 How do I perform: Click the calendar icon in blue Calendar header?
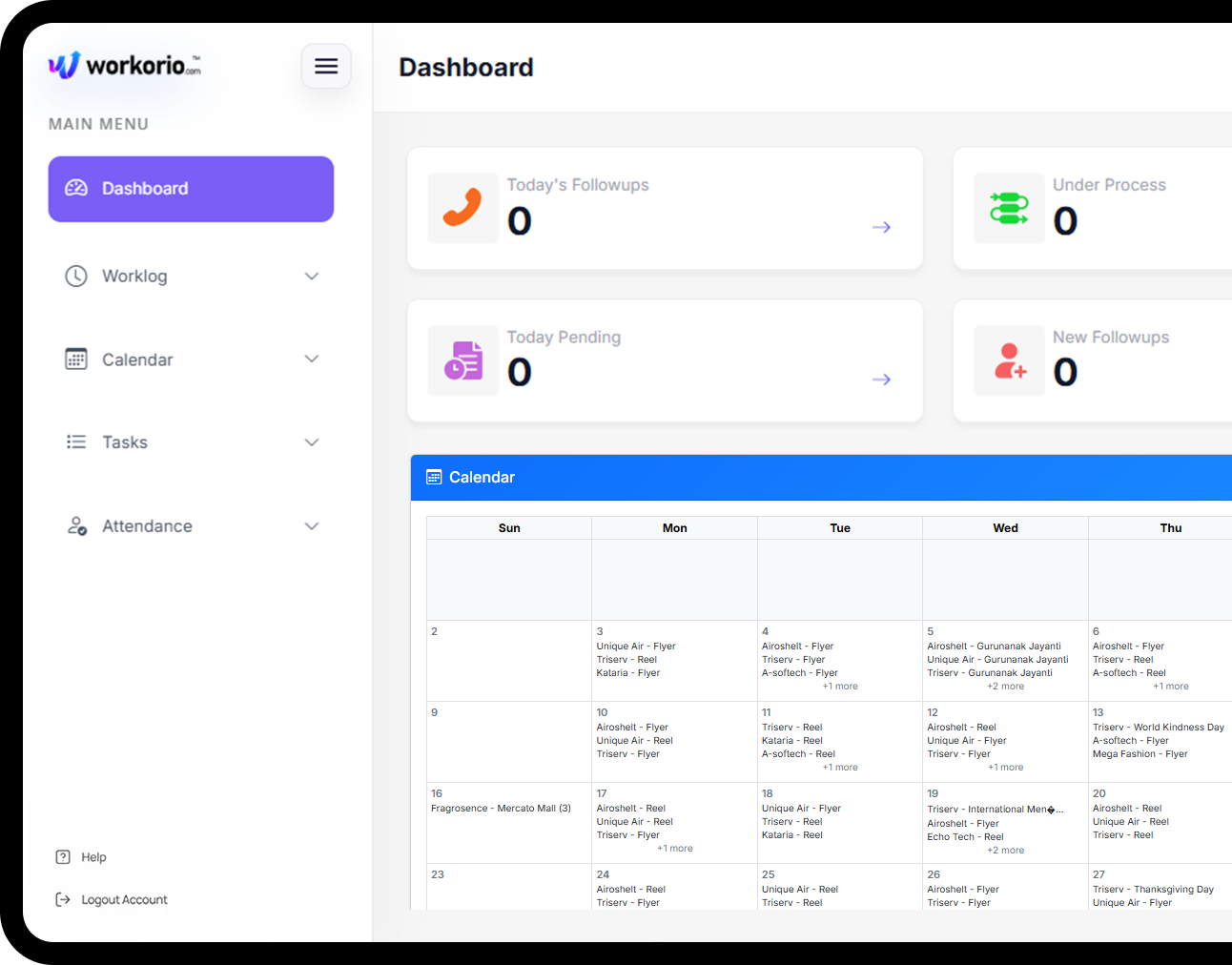coord(434,478)
